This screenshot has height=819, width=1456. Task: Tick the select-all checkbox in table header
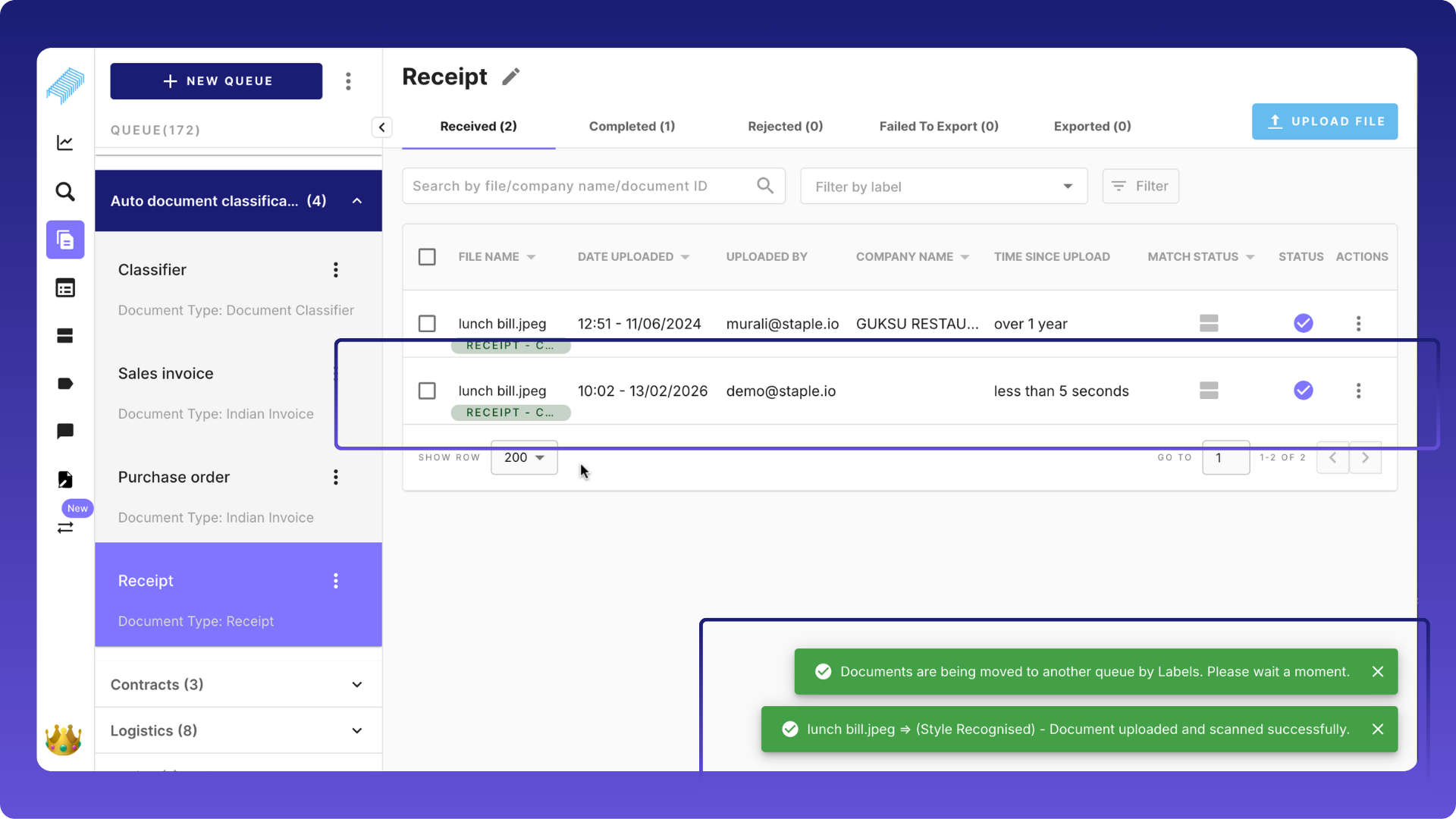pyautogui.click(x=427, y=257)
